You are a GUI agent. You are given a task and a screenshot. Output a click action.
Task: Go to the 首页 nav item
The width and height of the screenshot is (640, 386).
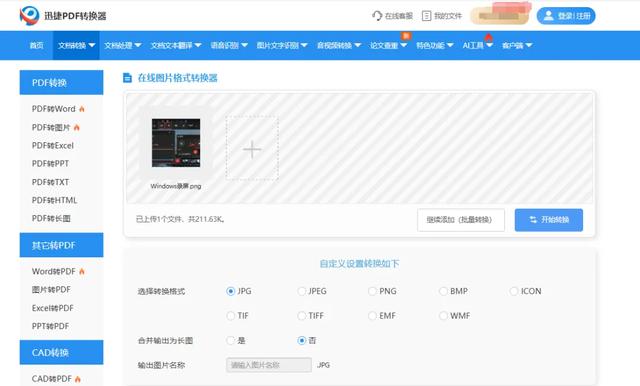click(x=36, y=45)
